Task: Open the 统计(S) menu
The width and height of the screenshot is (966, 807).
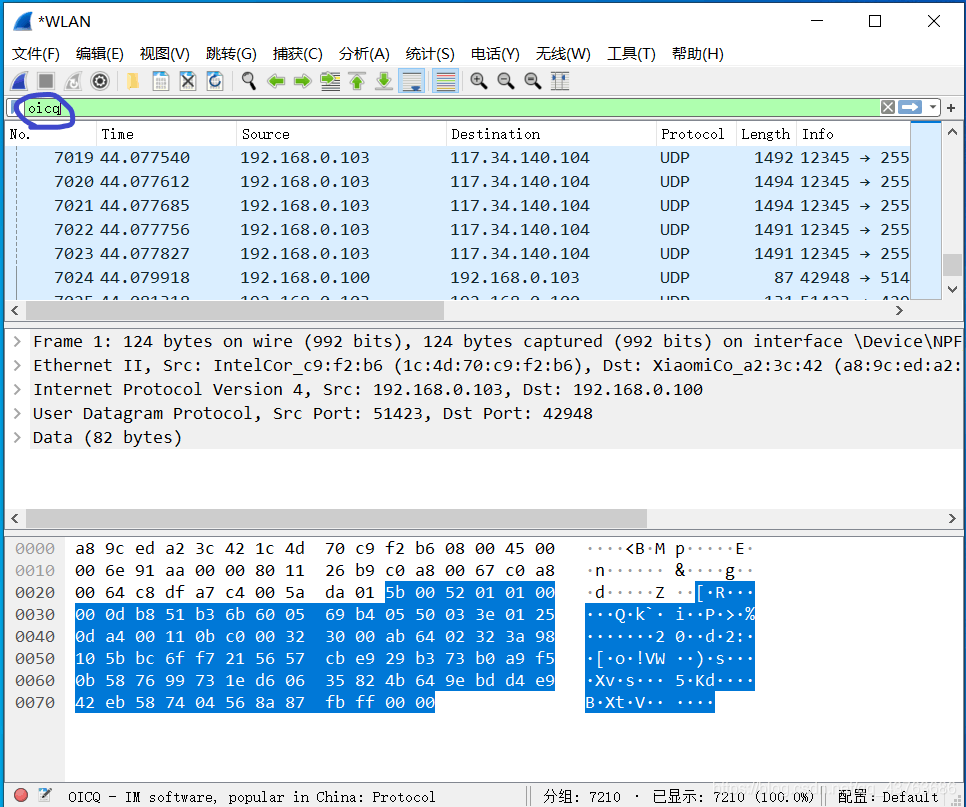Action: click(430, 53)
